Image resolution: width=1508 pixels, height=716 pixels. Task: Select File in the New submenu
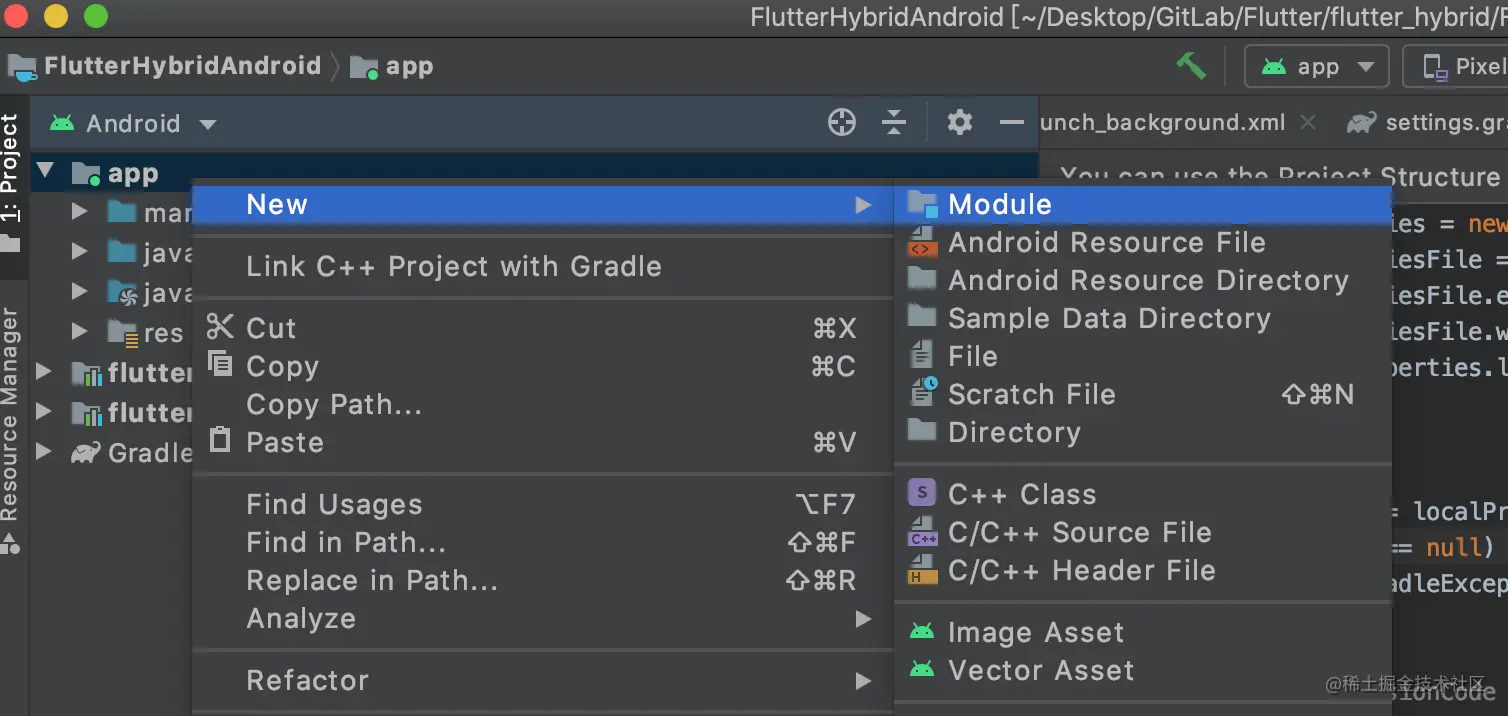click(x=1143, y=357)
